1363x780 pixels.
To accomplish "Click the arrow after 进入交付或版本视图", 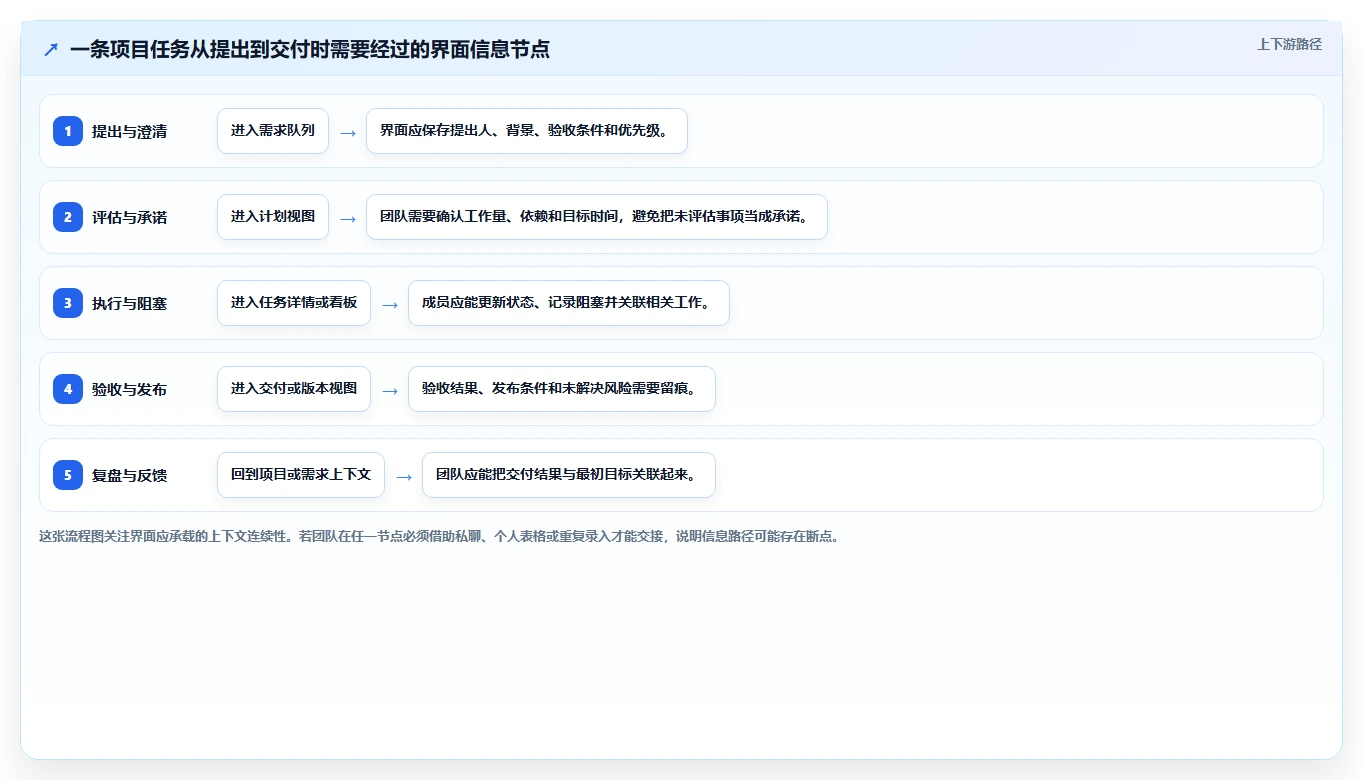I will tap(390, 390).
